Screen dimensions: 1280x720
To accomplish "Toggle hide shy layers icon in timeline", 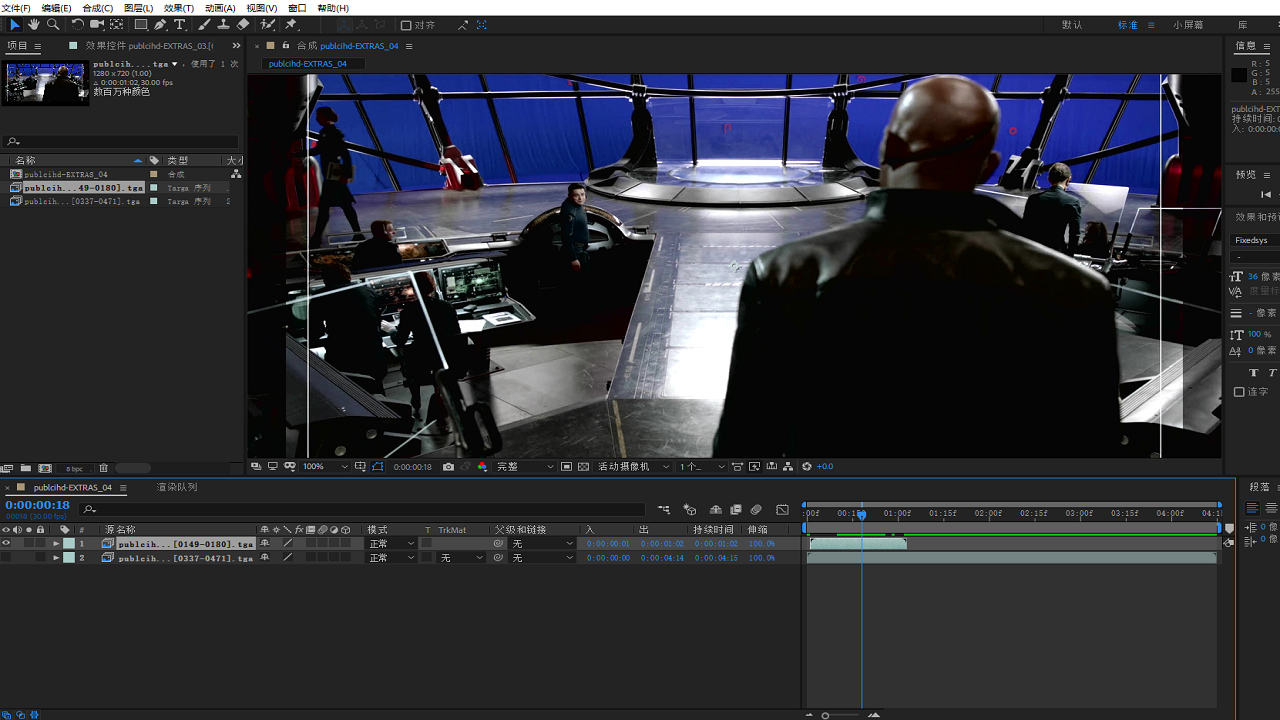I will point(715,510).
